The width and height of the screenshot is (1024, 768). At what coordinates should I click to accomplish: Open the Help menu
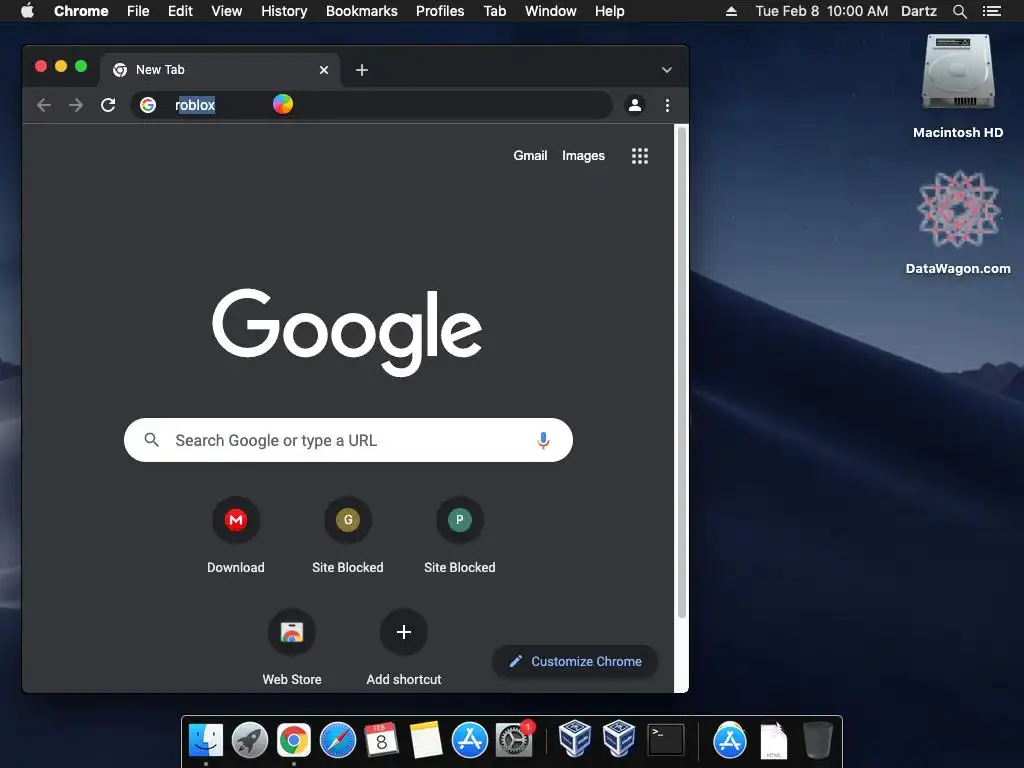[x=609, y=11]
